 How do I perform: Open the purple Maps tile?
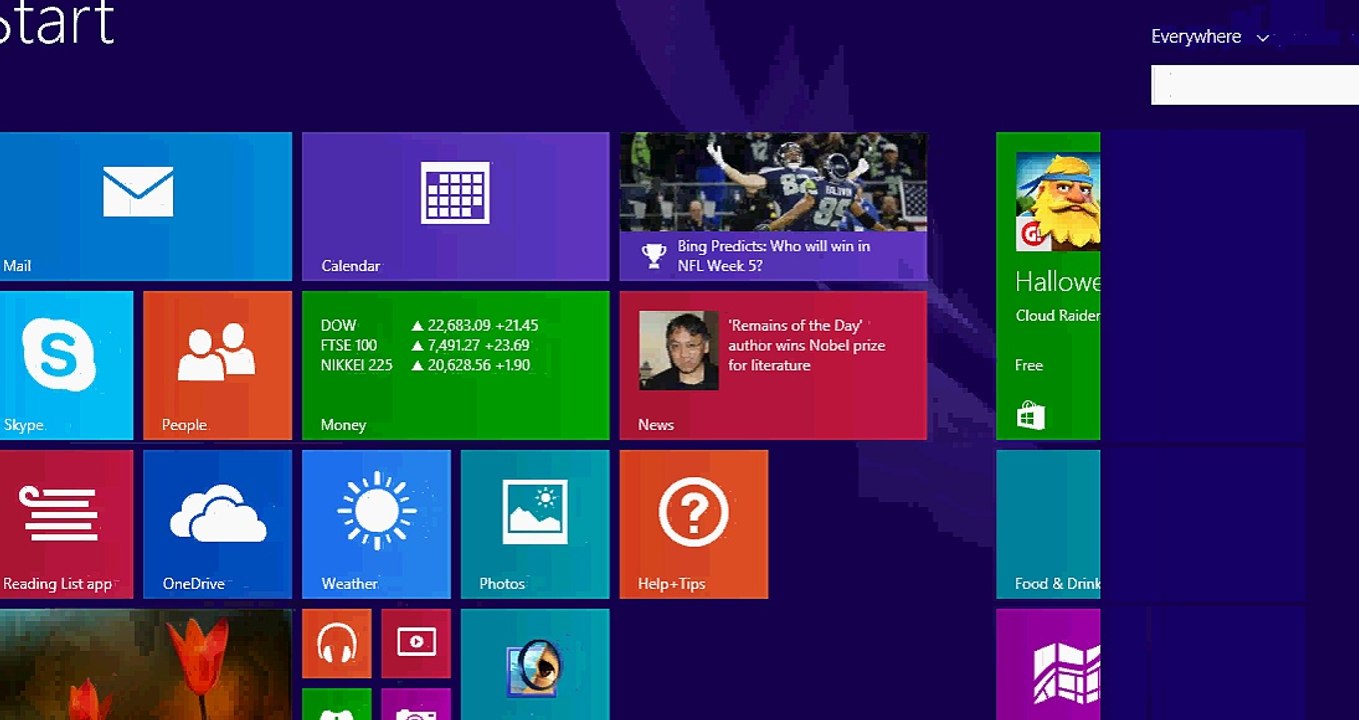click(x=1048, y=665)
